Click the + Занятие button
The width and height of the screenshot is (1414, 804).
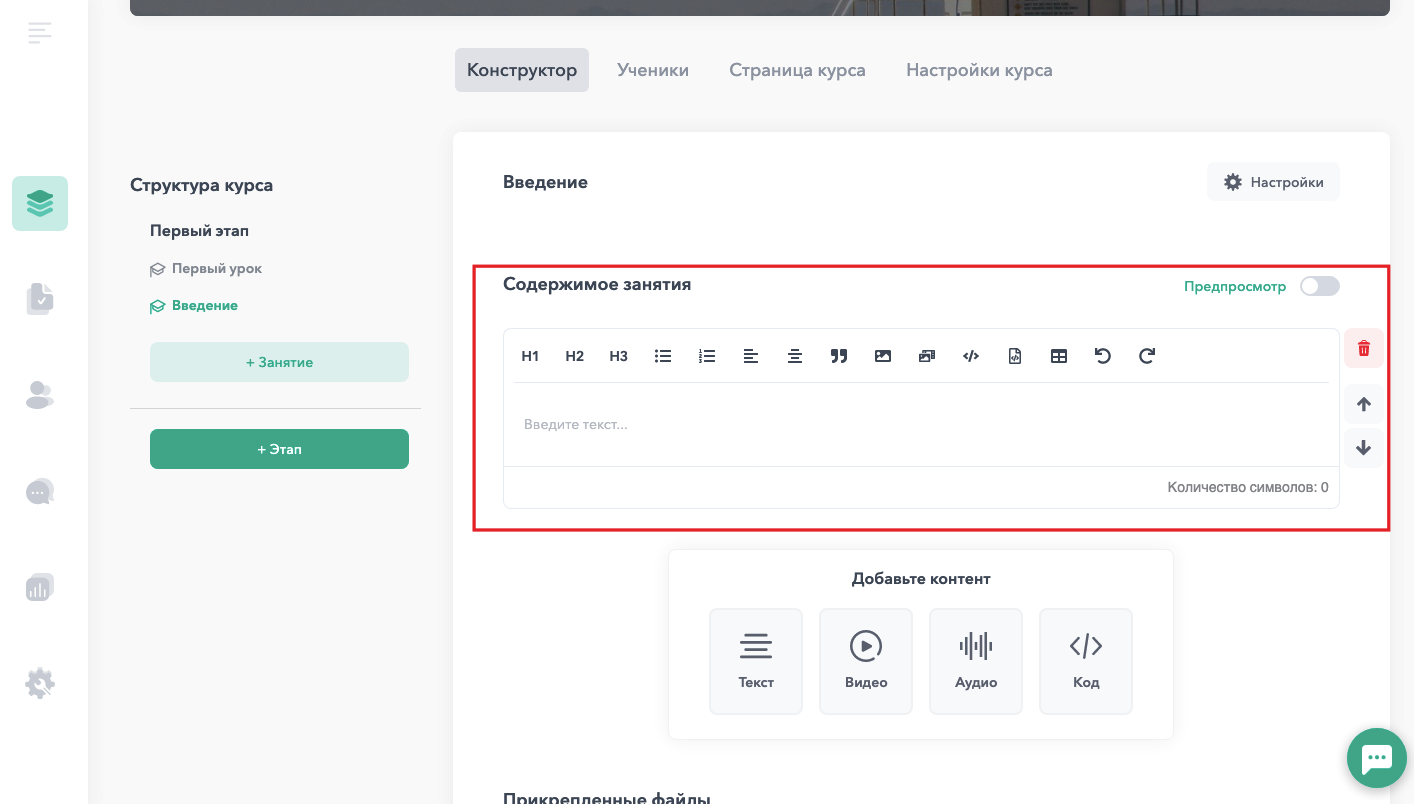(279, 362)
